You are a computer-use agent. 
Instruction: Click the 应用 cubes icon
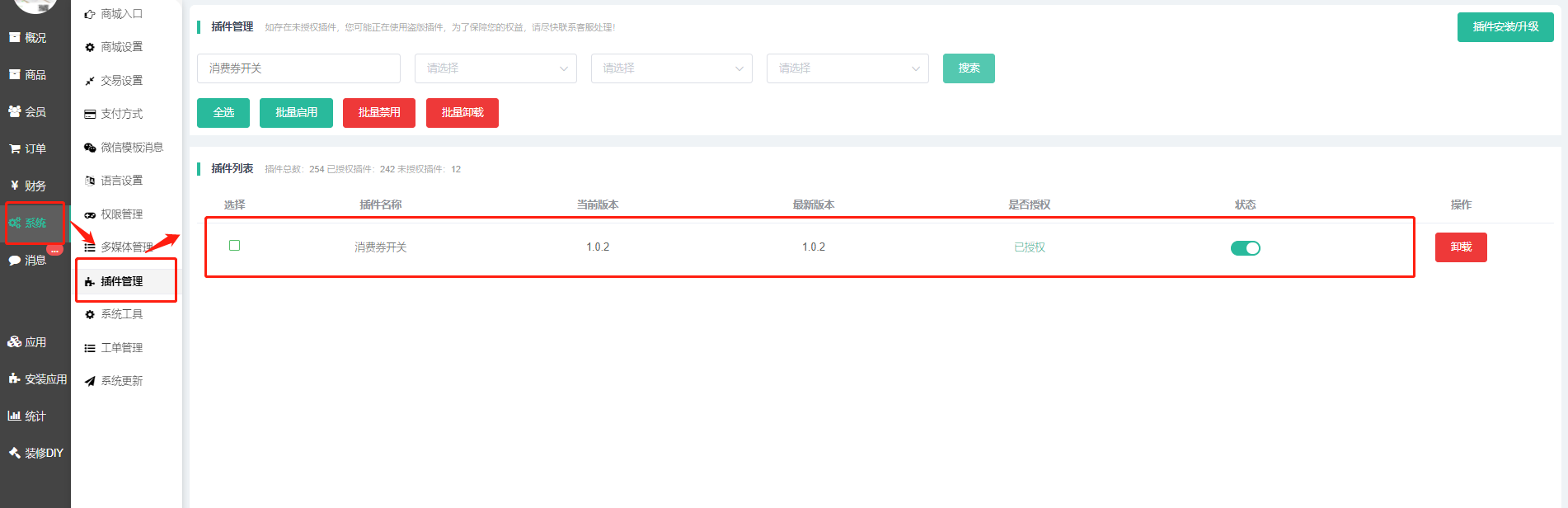14,341
